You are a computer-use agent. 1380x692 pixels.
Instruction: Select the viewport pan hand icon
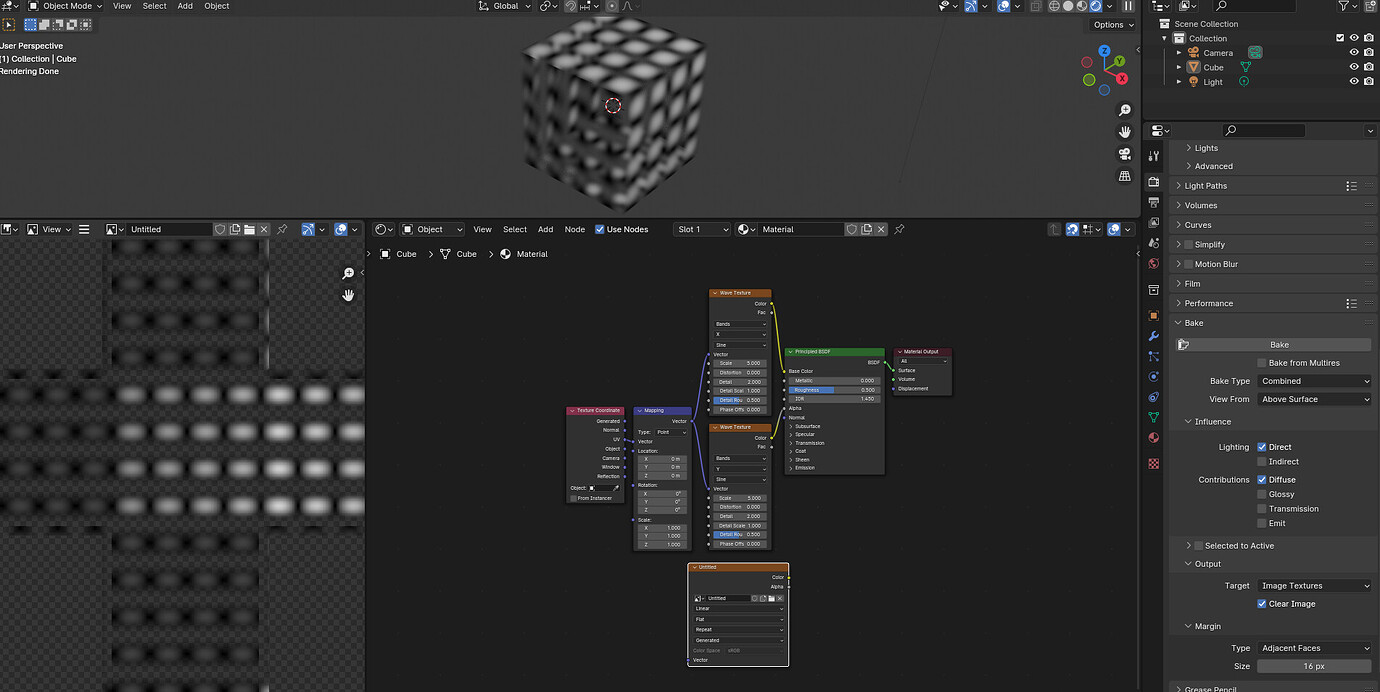(1125, 132)
